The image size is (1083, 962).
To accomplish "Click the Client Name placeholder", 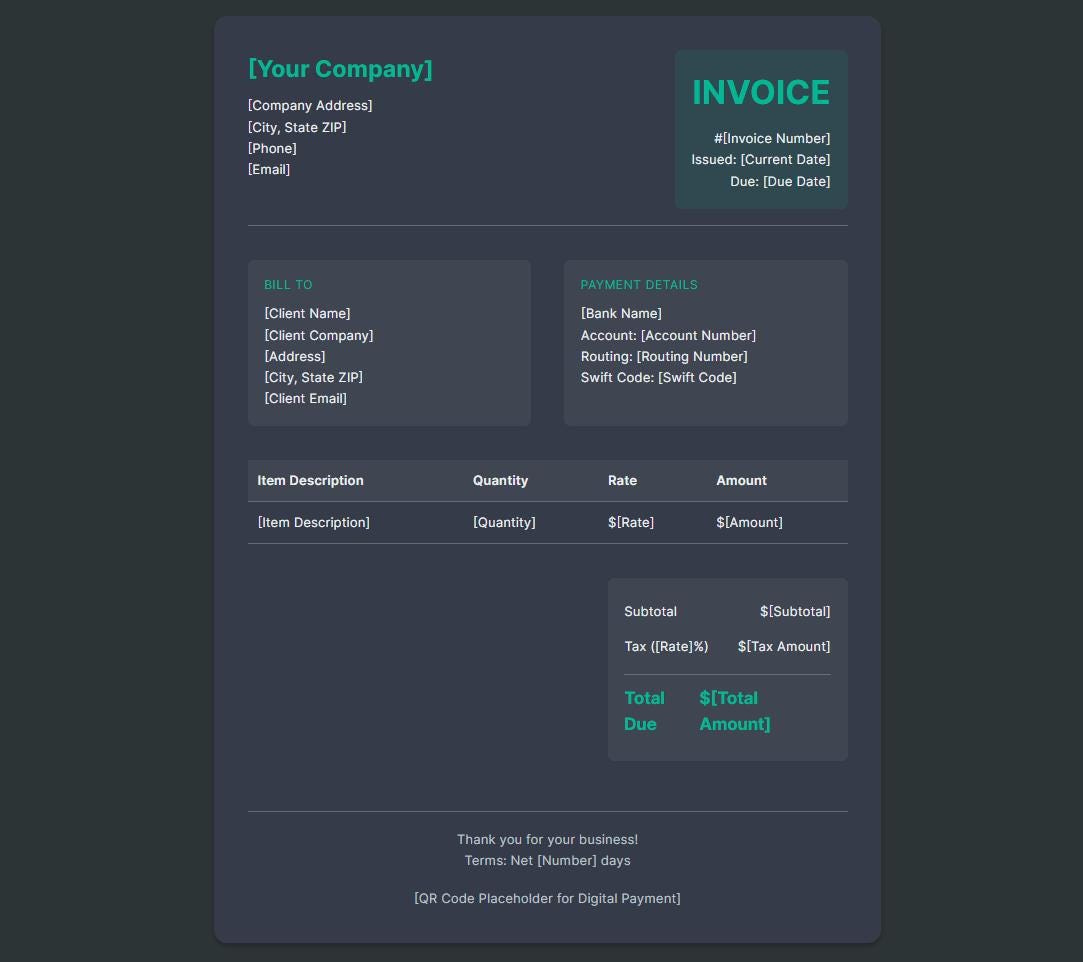I will point(306,313).
